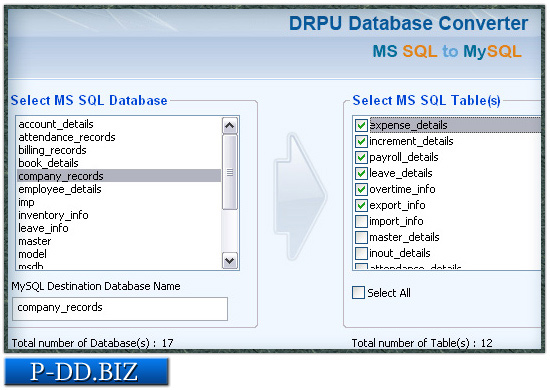Enable the Select All checkbox

pyautogui.click(x=358, y=292)
